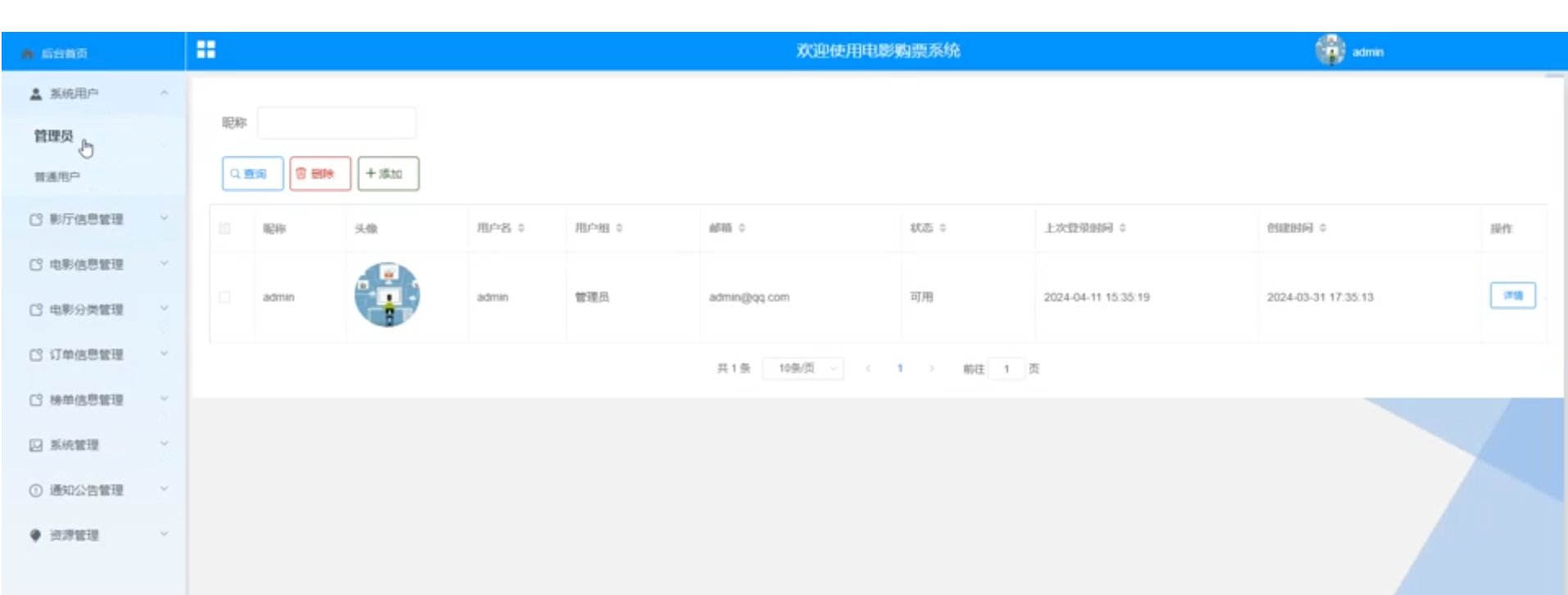Image resolution: width=1568 pixels, height=595 pixels.
Task: Sort by 上次登录时间 column arrows
Action: coord(1122,228)
